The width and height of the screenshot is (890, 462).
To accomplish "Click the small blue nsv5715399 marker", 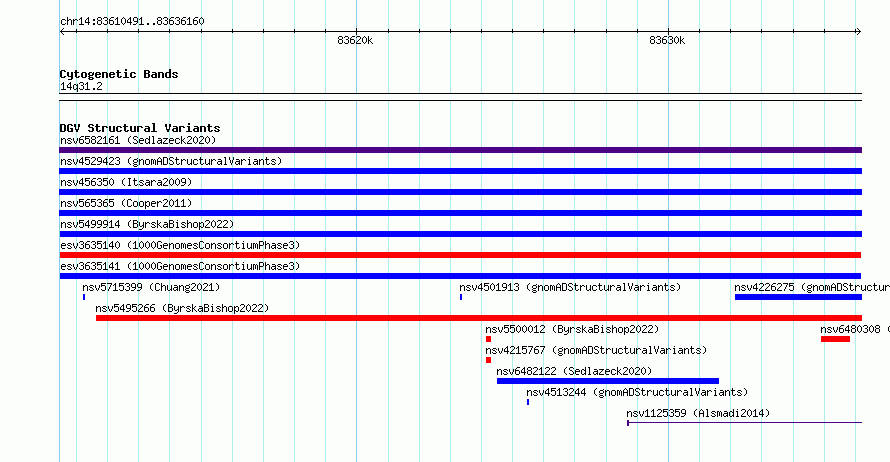I will point(84,297).
